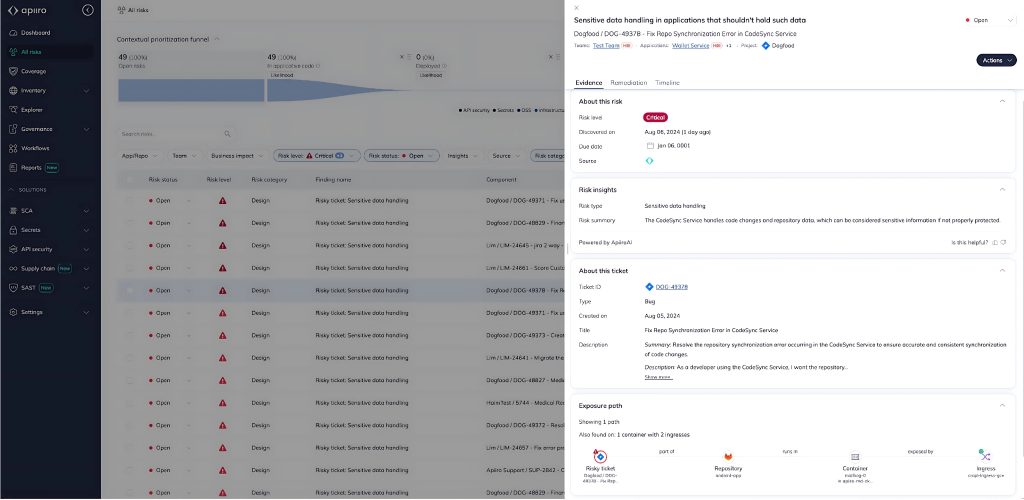This screenshot has height=500, width=1024.
Task: Open the Actions dropdown button
Action: point(996,60)
